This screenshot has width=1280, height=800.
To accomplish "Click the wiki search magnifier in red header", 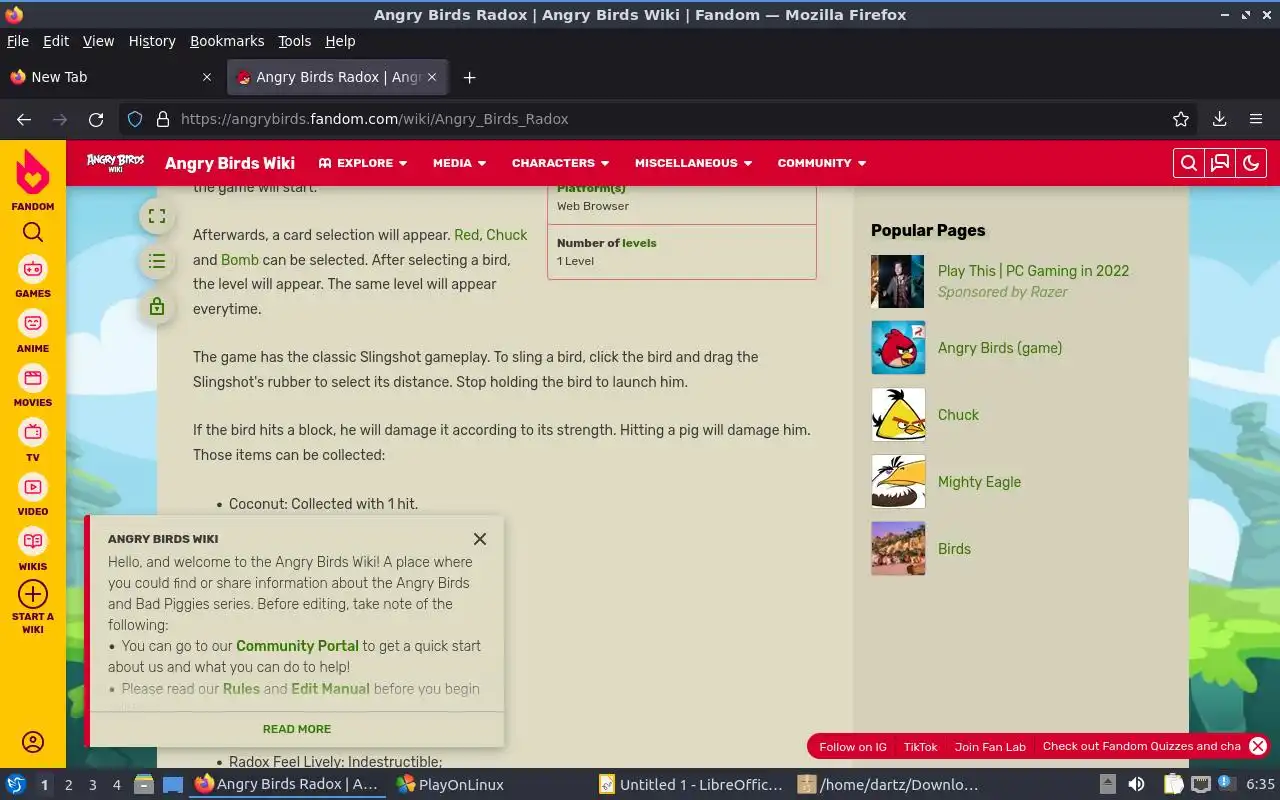I will coord(1188,163).
